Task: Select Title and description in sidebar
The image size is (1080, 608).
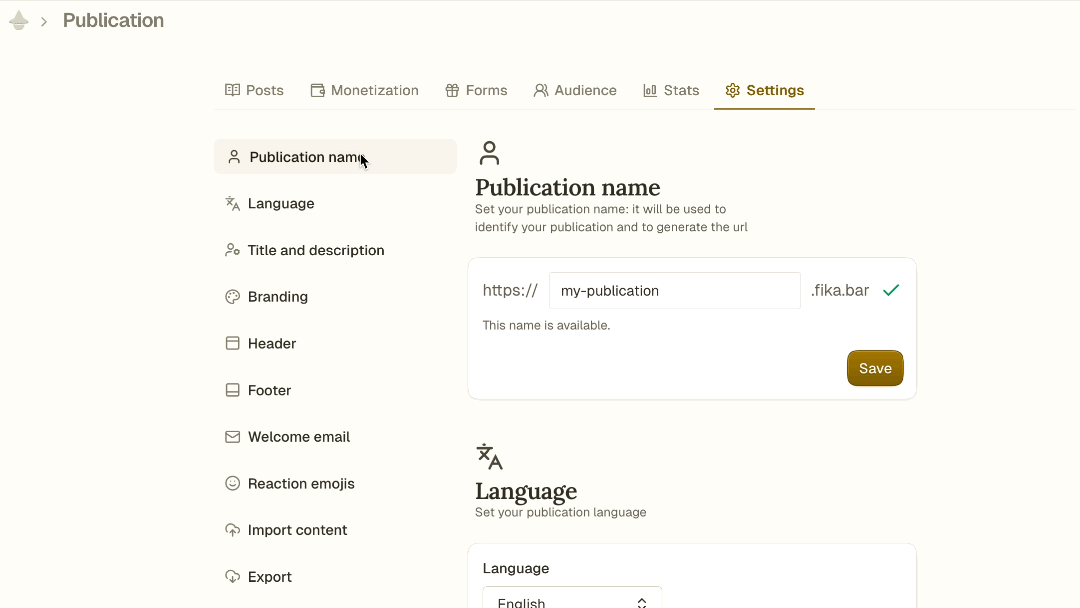Action: pyautogui.click(x=315, y=251)
